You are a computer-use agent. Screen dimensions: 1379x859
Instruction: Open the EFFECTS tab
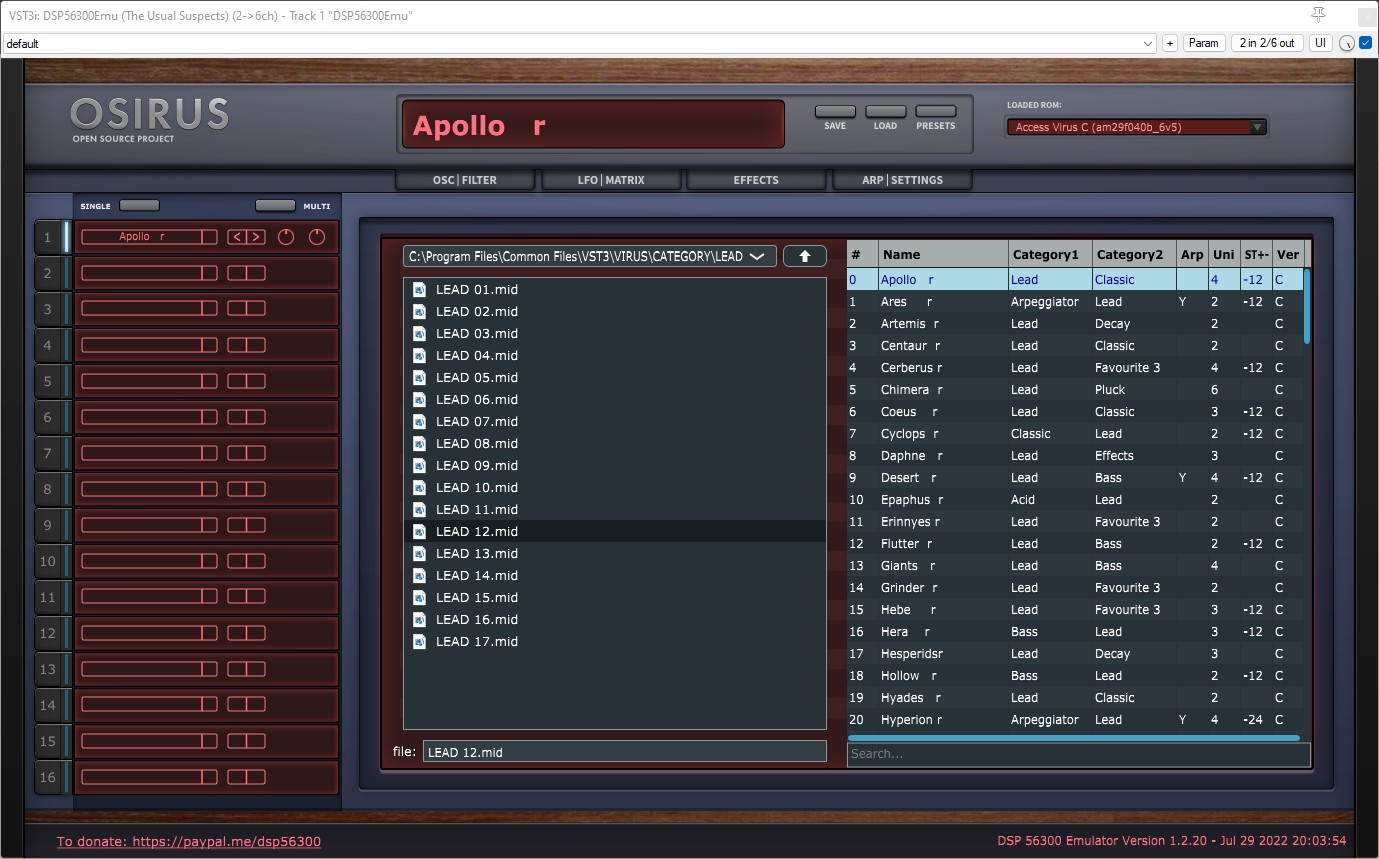[756, 180]
